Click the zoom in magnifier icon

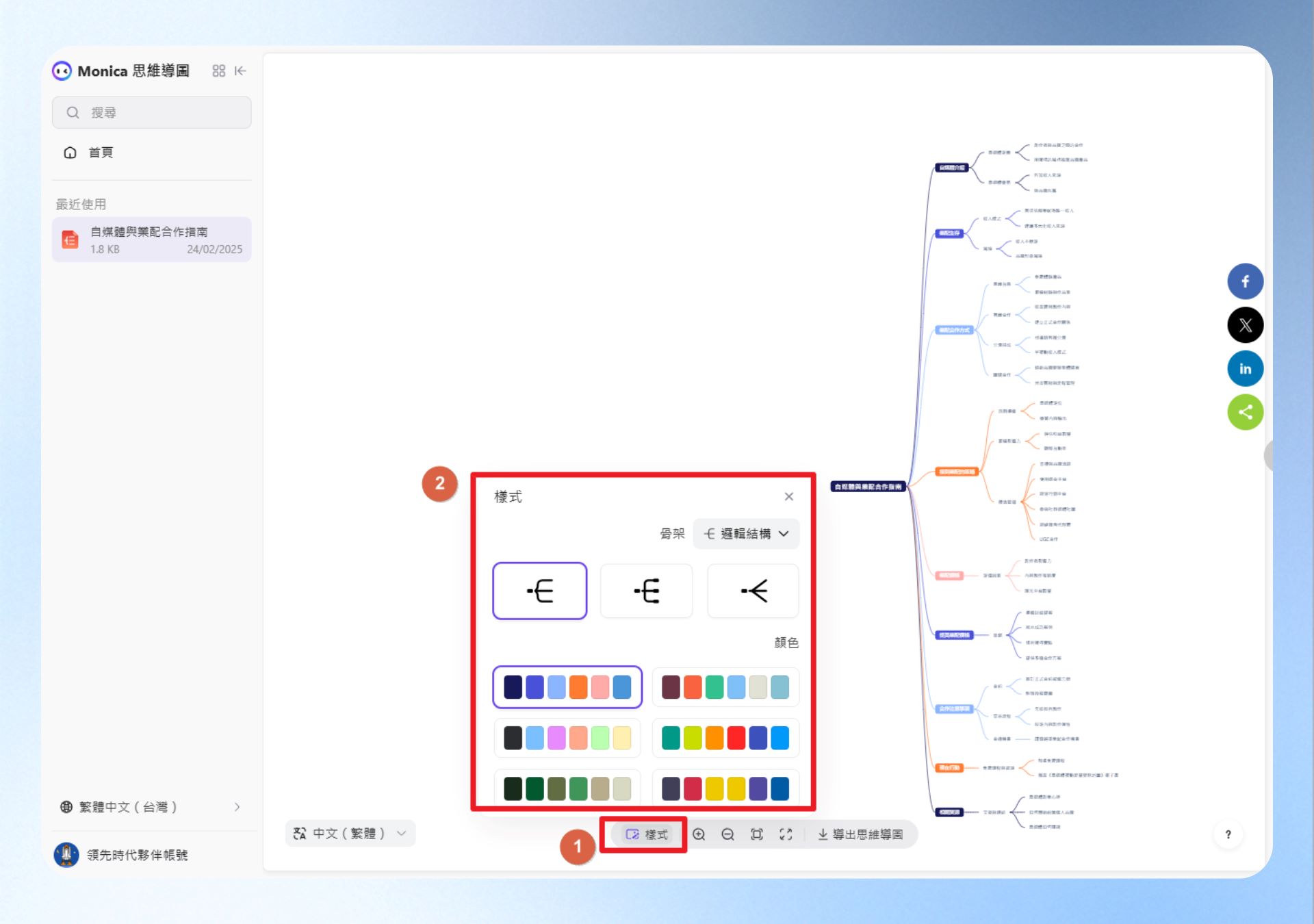(699, 834)
